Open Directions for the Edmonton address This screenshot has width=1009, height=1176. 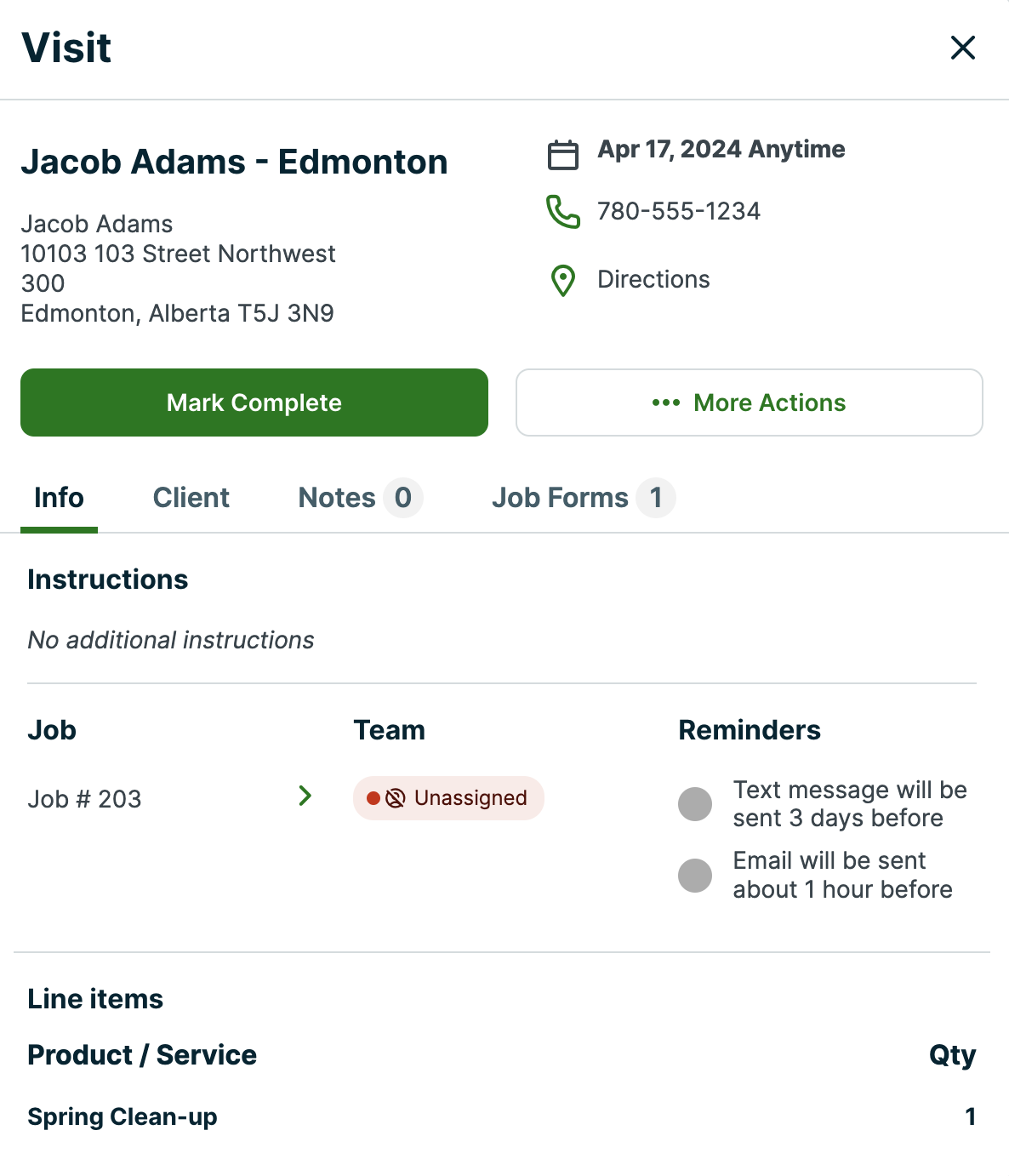653,279
